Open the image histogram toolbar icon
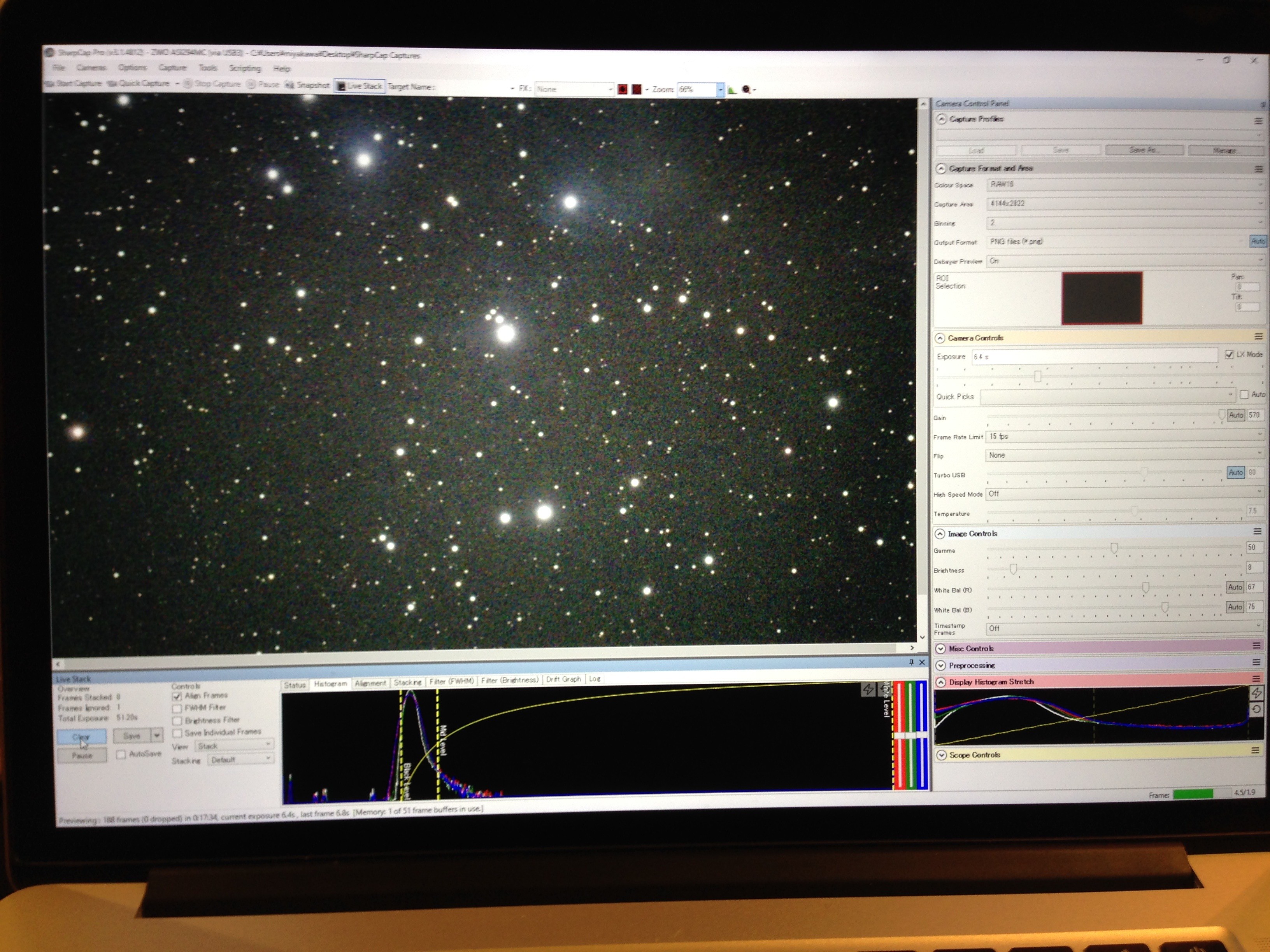Image resolution: width=1270 pixels, height=952 pixels. pyautogui.click(x=732, y=89)
